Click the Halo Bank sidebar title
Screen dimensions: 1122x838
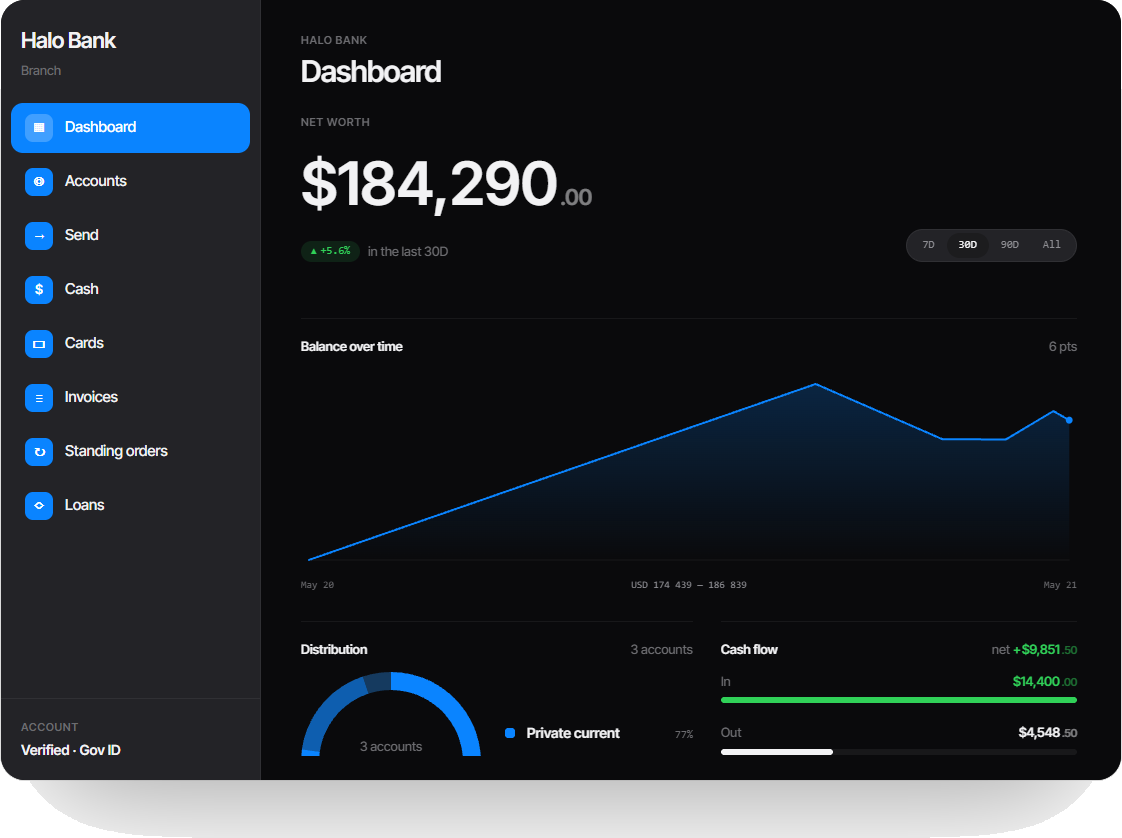68,41
